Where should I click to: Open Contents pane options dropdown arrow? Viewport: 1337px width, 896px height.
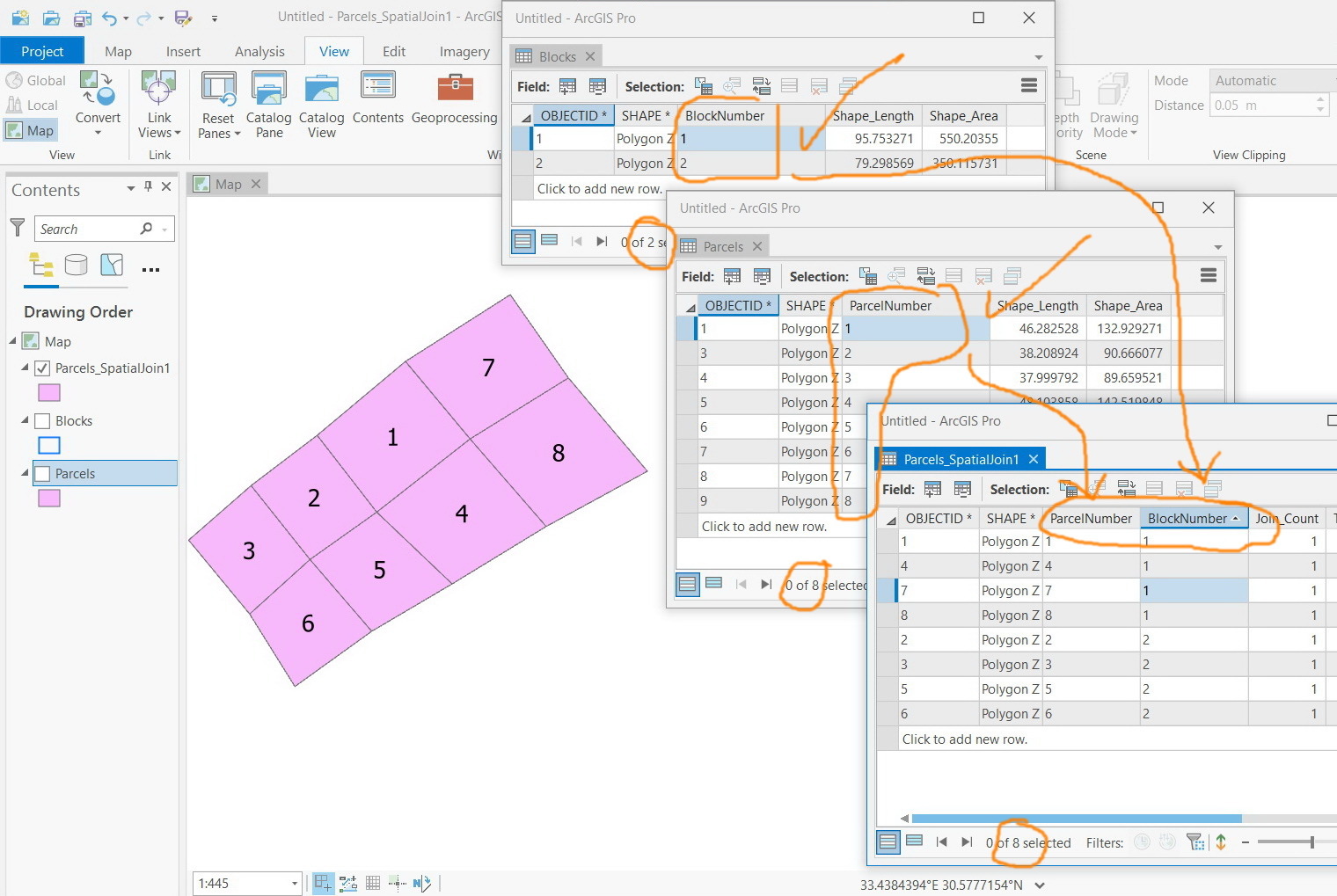pyautogui.click(x=130, y=187)
